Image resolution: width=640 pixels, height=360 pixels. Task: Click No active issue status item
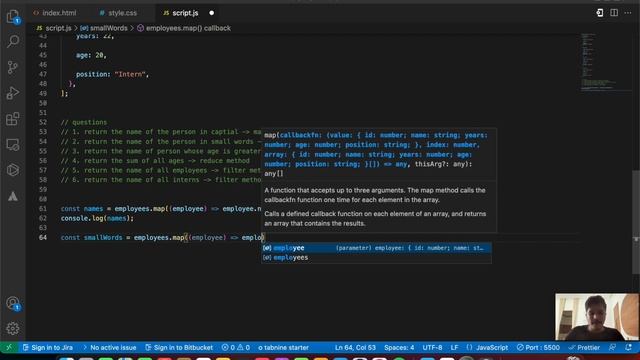tap(109, 348)
